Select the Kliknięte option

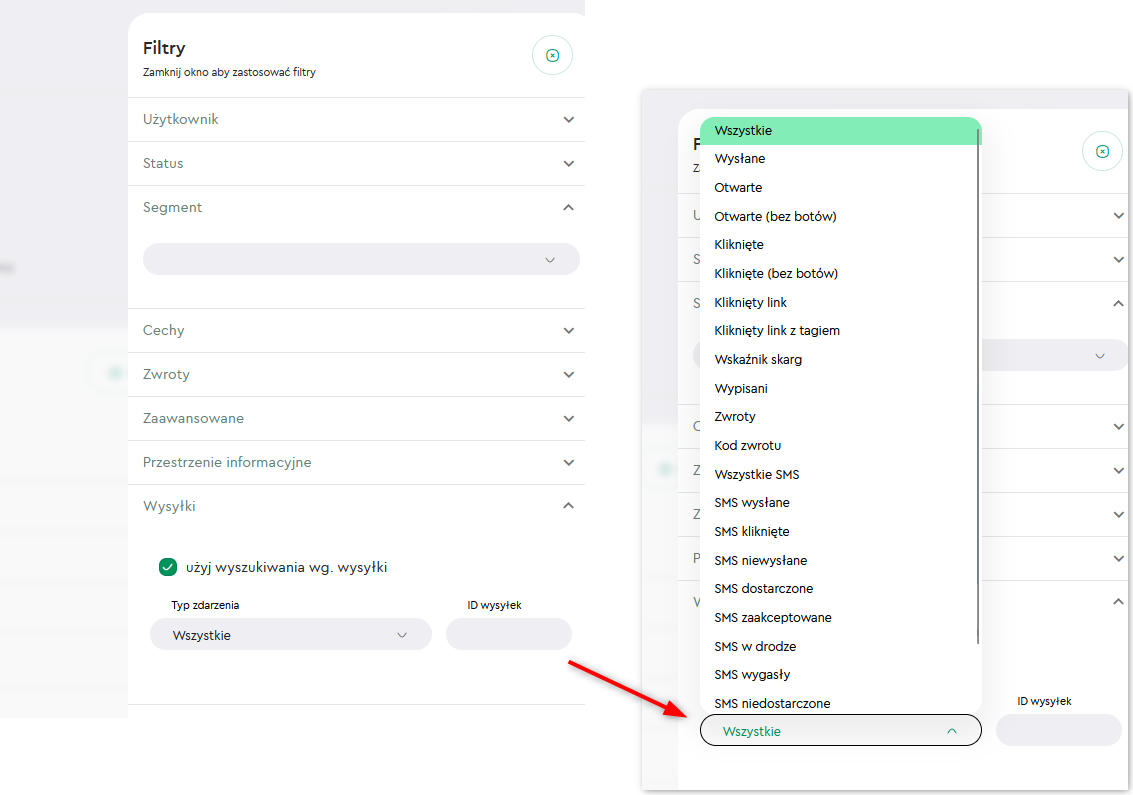coord(839,245)
